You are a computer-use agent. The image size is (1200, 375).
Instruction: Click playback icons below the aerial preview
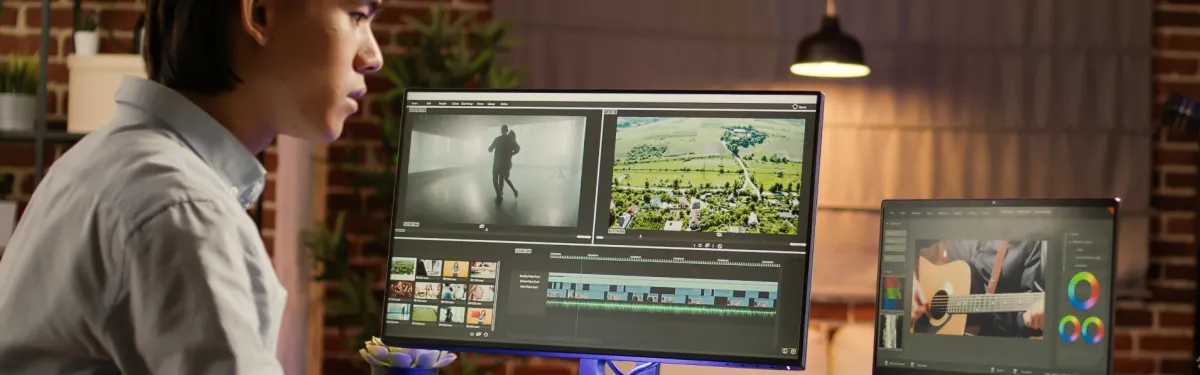click(708, 244)
